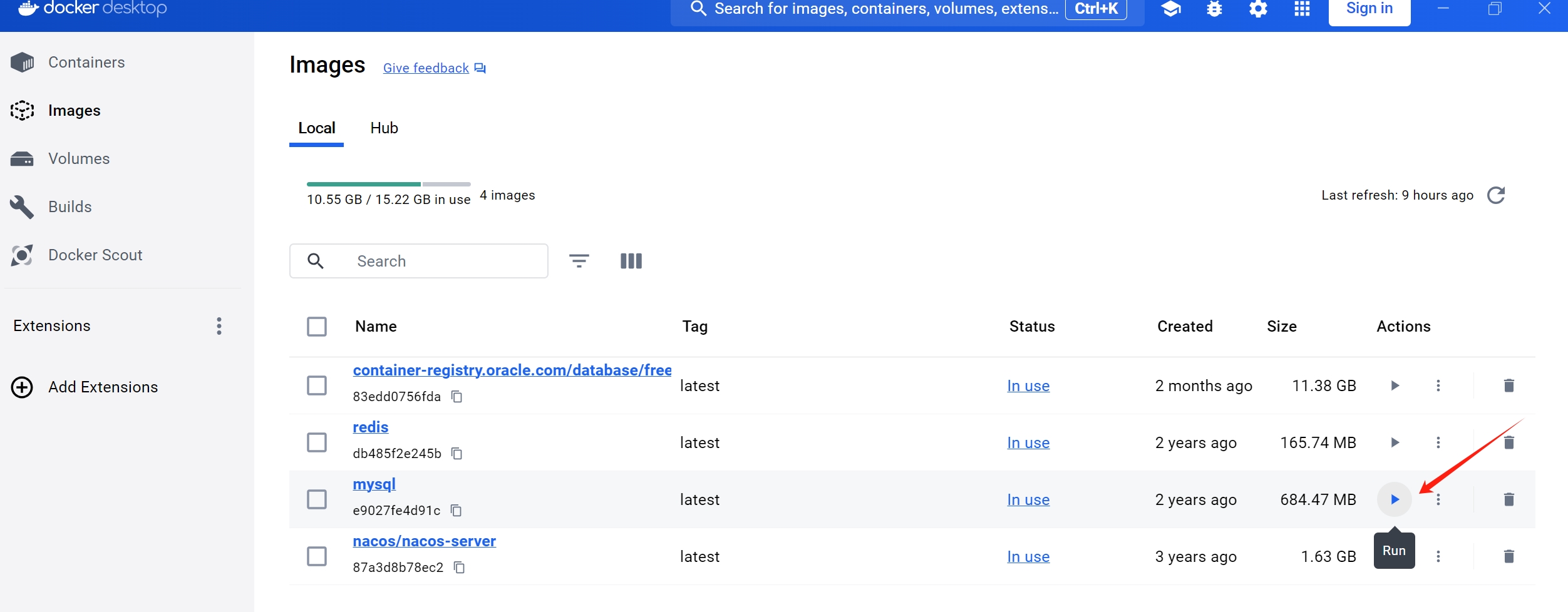Run the mysql image
Viewport: 1568px width, 612px height.
point(1395,499)
